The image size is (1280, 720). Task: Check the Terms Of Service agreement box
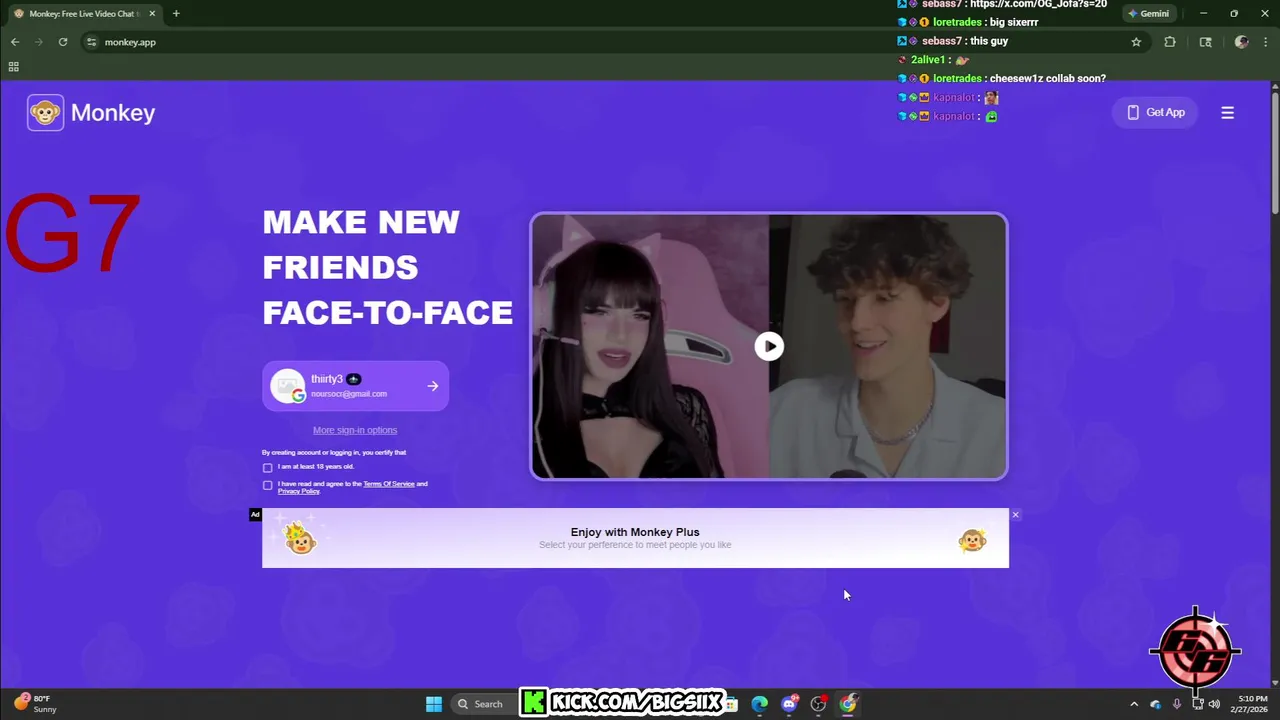[267, 485]
